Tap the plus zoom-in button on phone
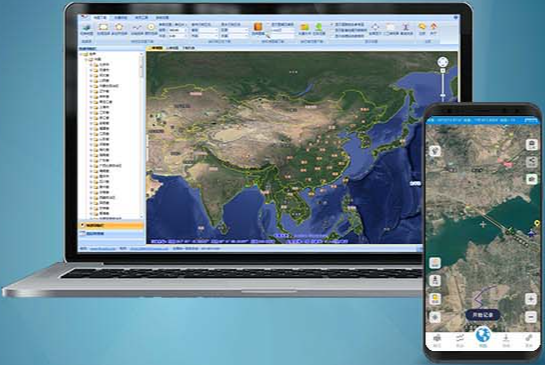This screenshot has height=365, width=545. click(531, 299)
